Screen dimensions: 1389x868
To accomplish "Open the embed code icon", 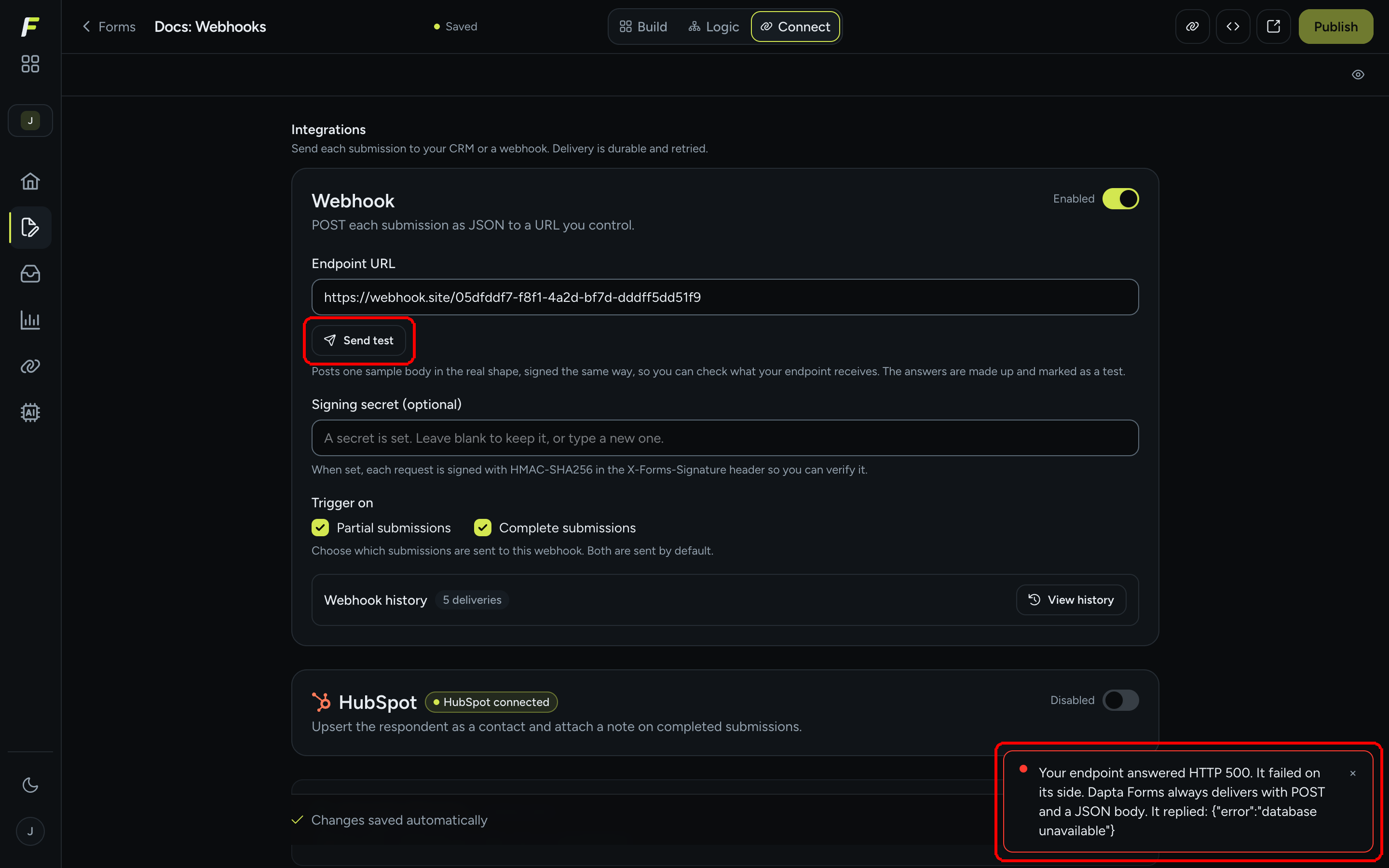I will [x=1233, y=27].
